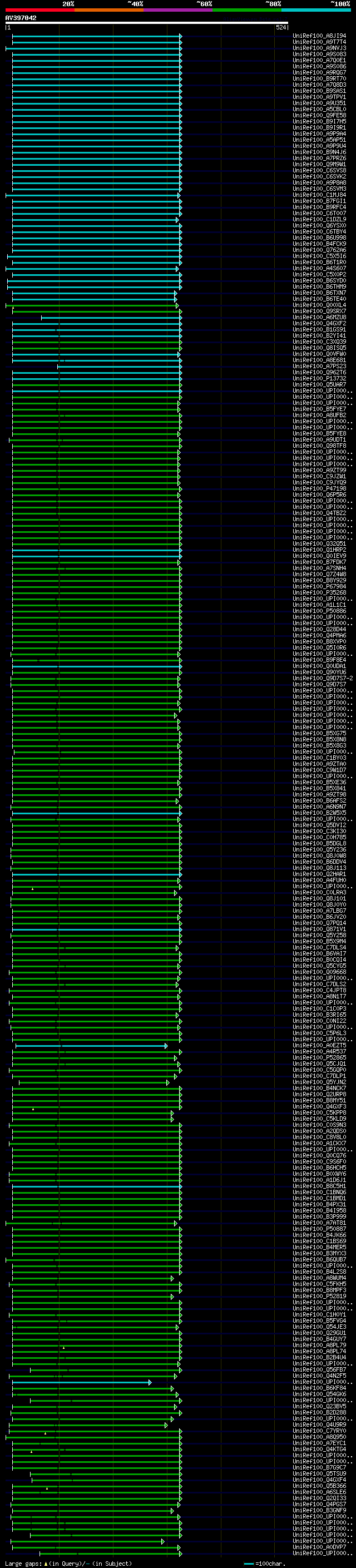Click the UniRef100_Q2HAR1 label
This screenshot has width=356, height=1568.
click(x=319, y=875)
